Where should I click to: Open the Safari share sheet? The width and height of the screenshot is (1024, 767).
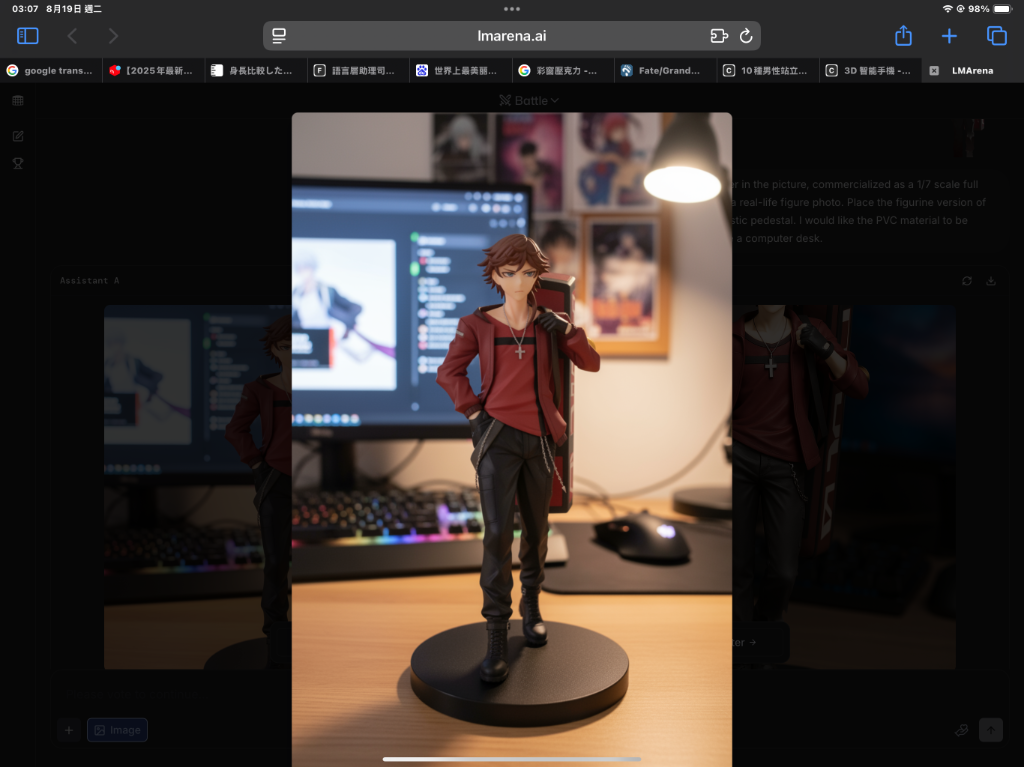coord(903,35)
